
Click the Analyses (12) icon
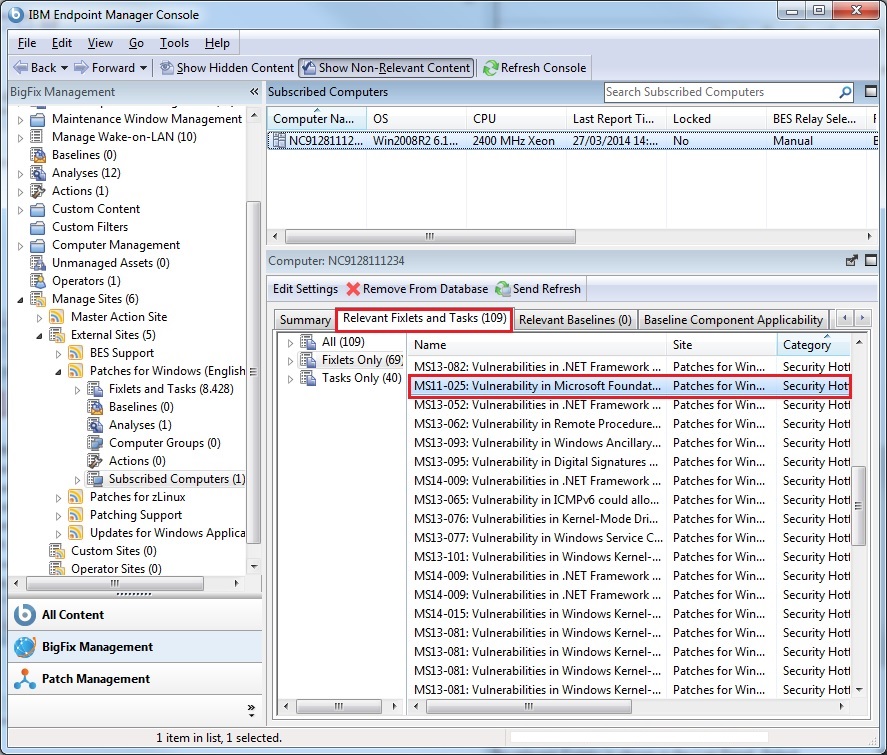(x=38, y=173)
